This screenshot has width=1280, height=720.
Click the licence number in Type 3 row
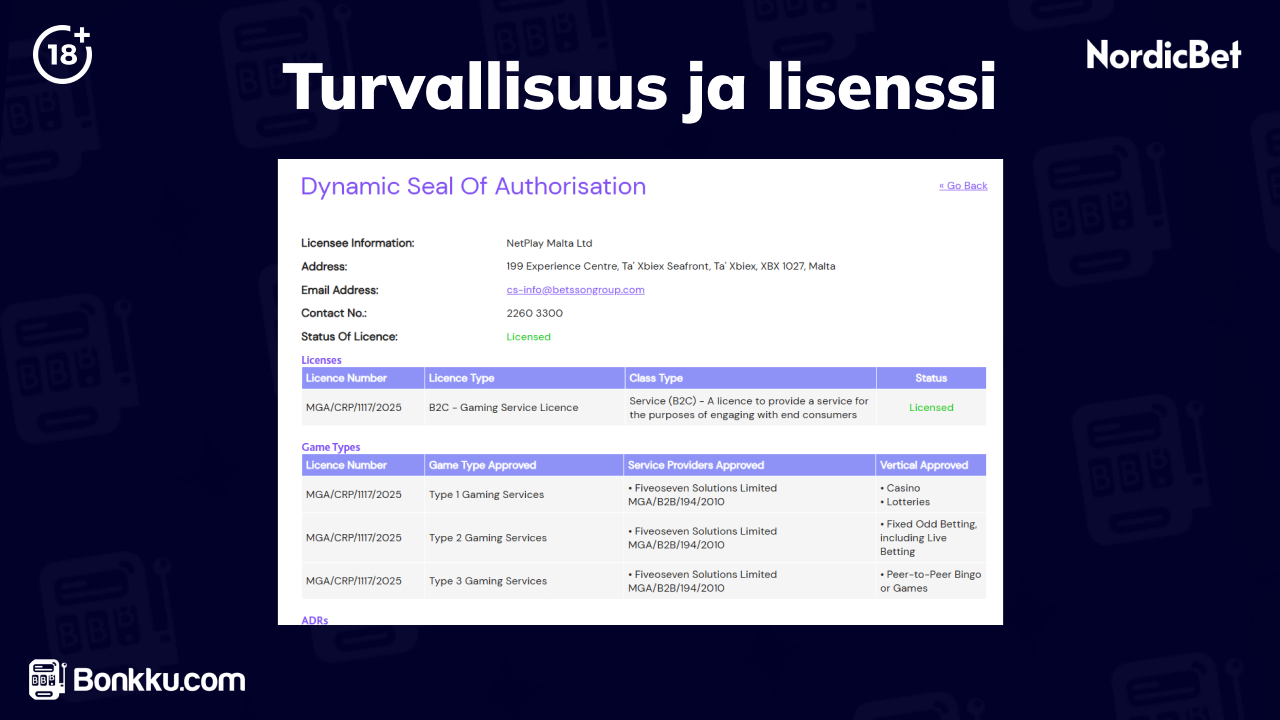tap(353, 581)
